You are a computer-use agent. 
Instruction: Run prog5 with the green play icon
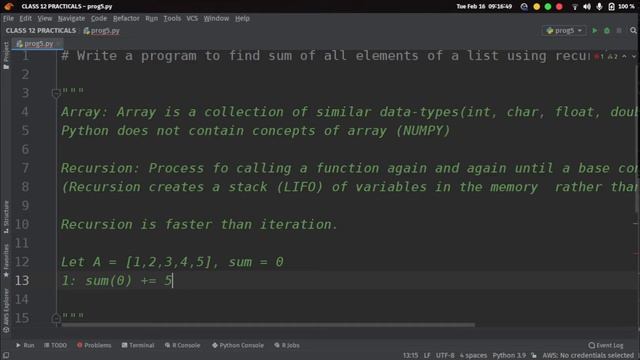[595, 31]
